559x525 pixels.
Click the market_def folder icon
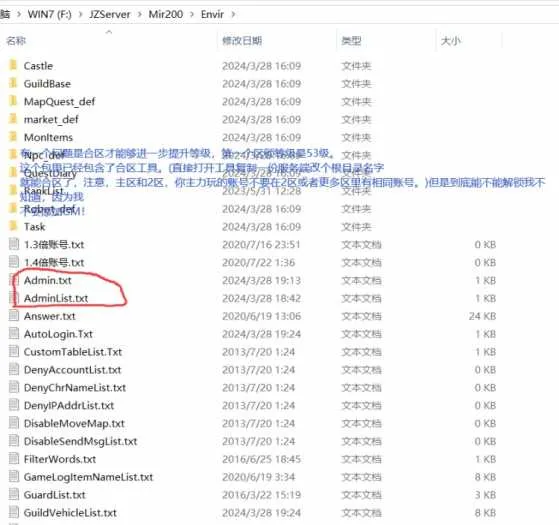coord(13,119)
